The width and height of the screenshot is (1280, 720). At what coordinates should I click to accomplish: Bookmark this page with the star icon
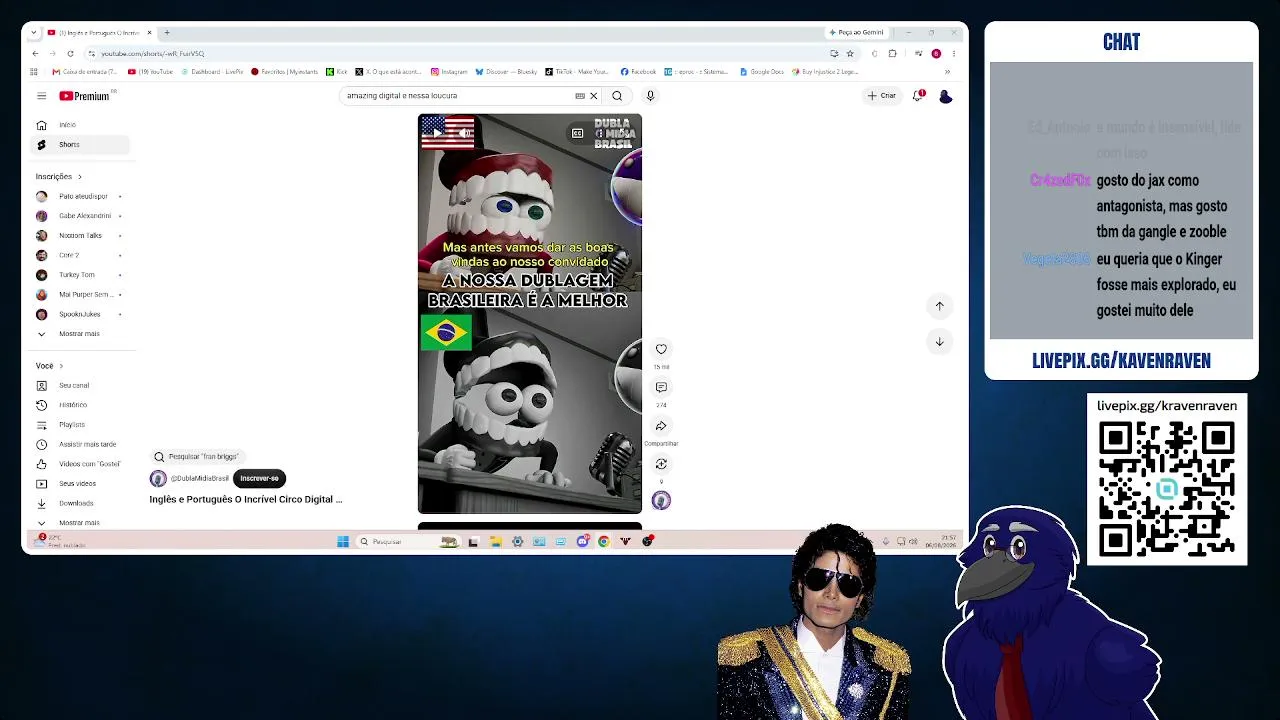(850, 54)
